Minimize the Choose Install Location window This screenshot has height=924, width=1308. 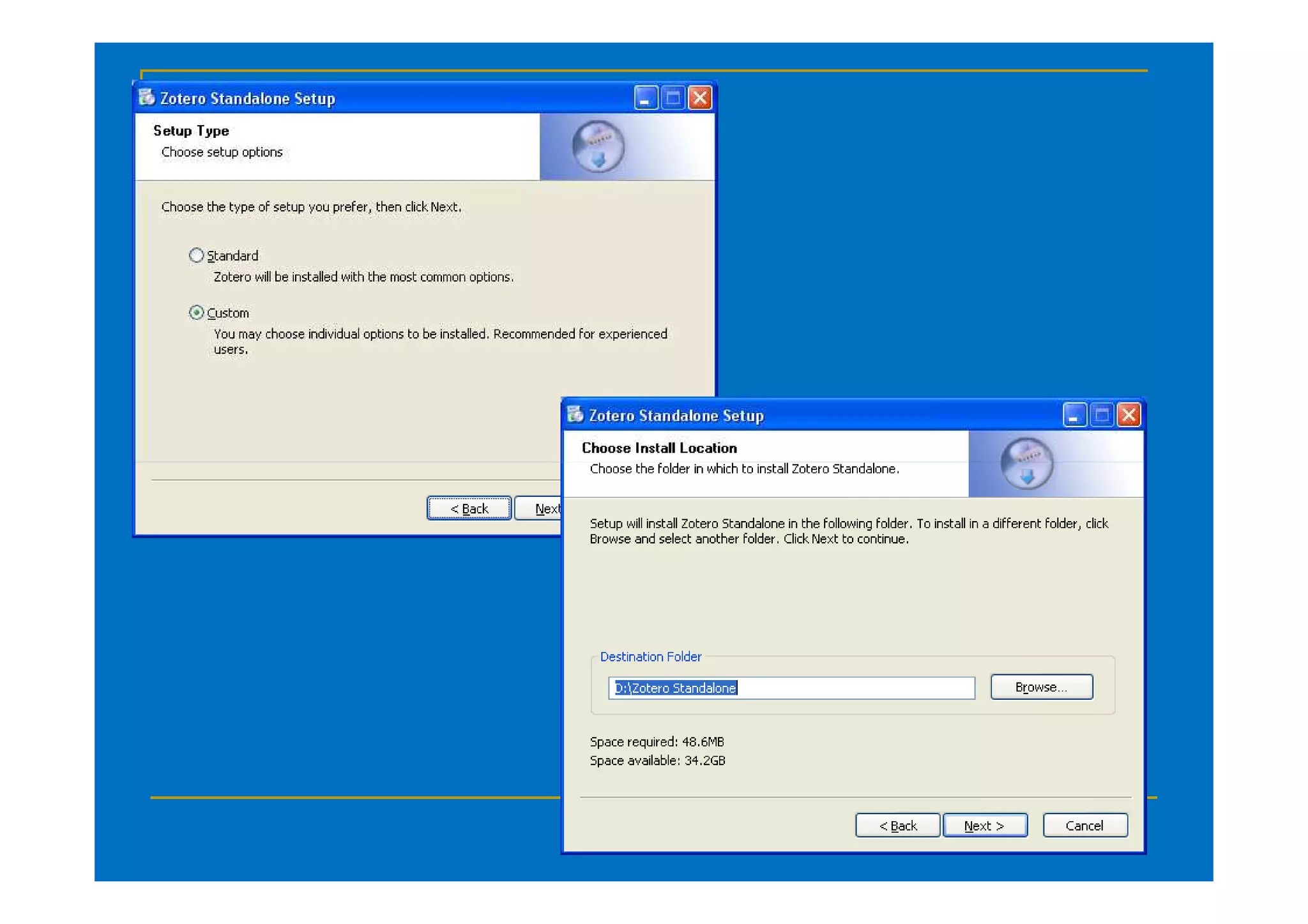1074,415
